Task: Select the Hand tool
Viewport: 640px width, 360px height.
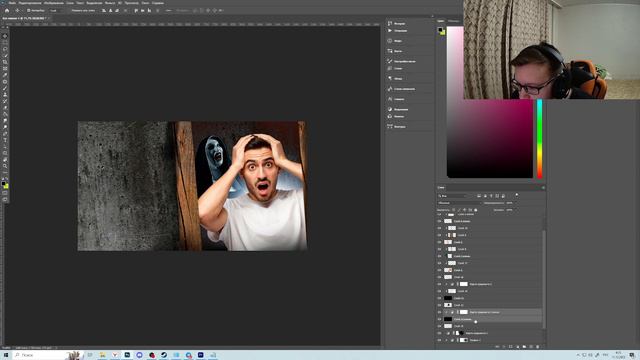Action: coord(5,160)
